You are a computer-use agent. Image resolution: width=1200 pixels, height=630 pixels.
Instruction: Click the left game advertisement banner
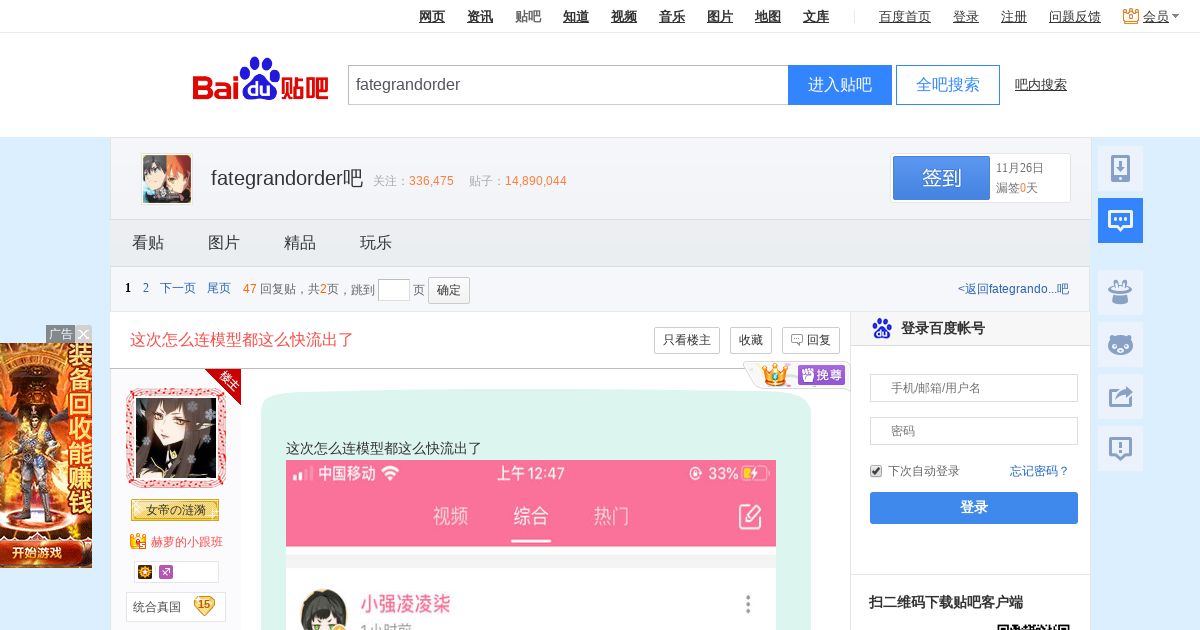point(46,455)
